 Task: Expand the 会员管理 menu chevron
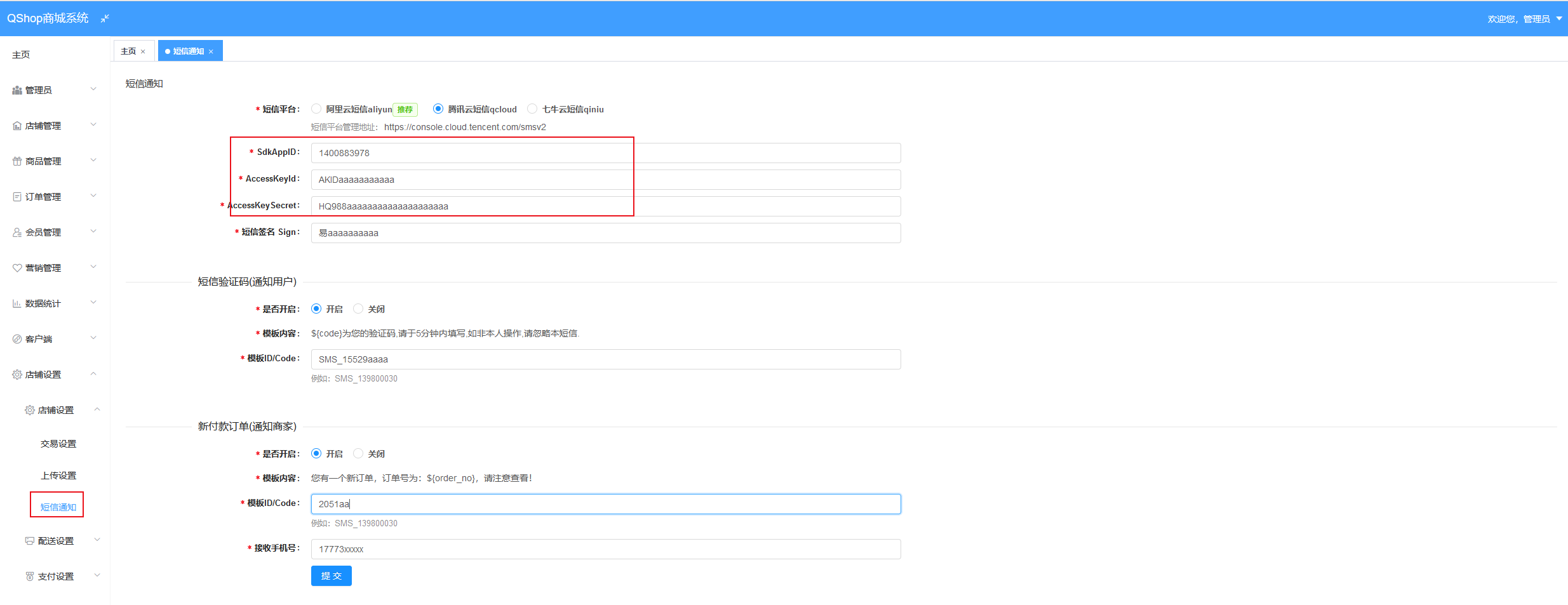click(x=93, y=231)
